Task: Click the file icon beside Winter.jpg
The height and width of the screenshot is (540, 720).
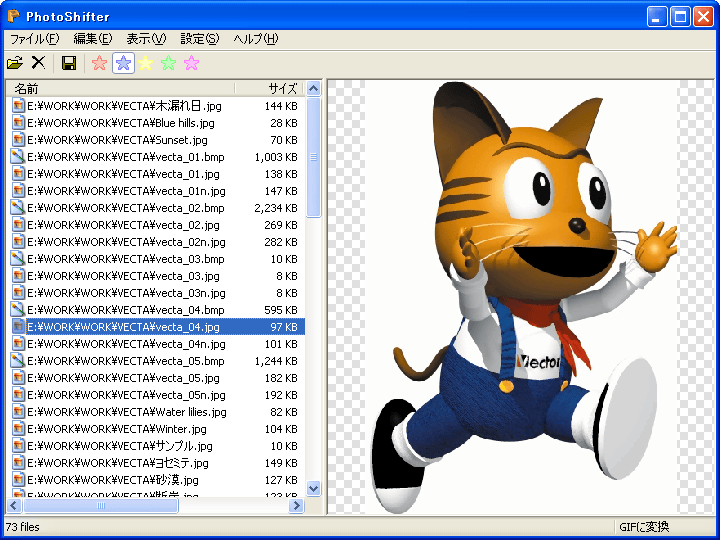Action: pyautogui.click(x=18, y=428)
